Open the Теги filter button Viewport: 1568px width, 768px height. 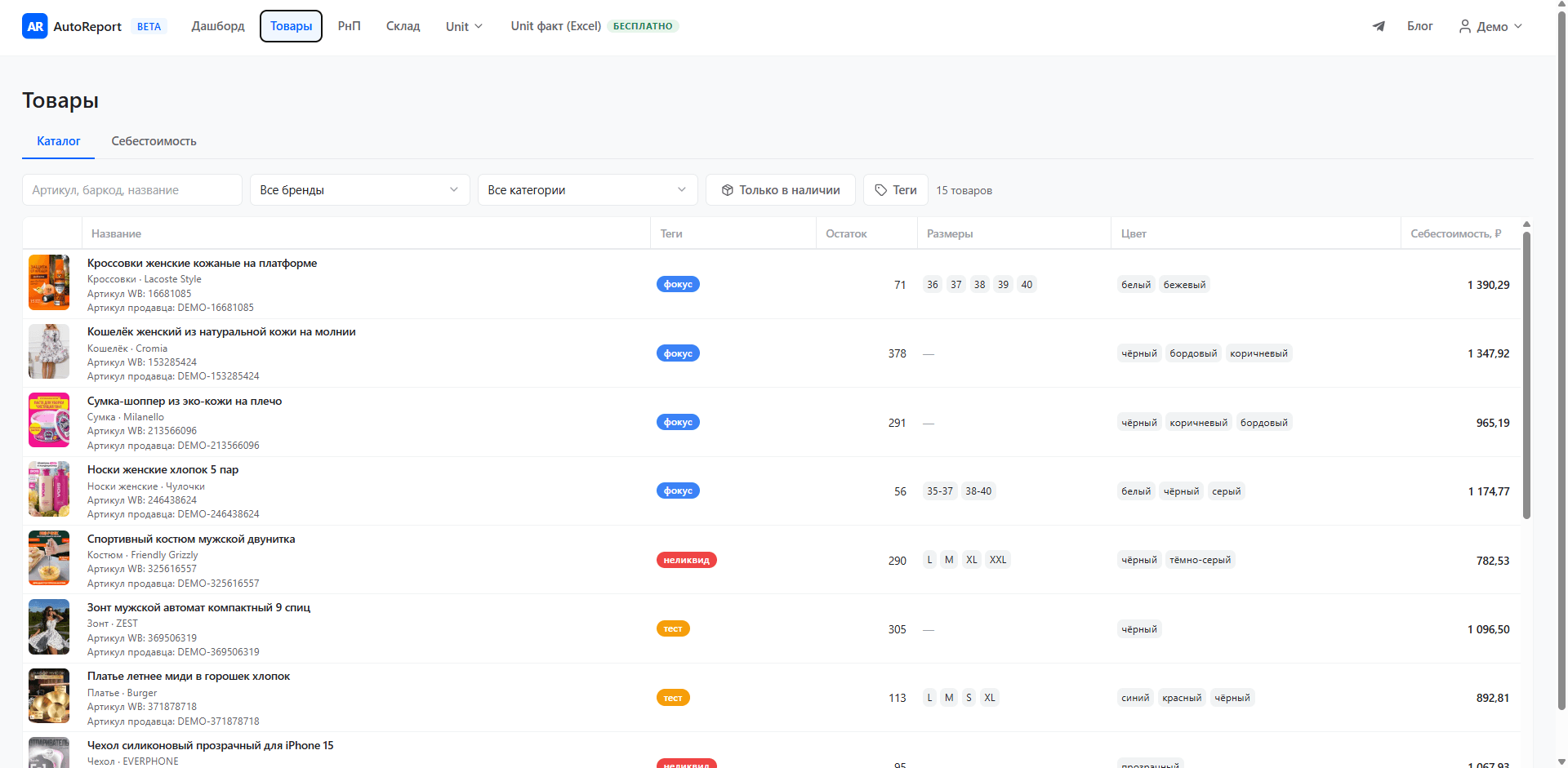click(895, 190)
